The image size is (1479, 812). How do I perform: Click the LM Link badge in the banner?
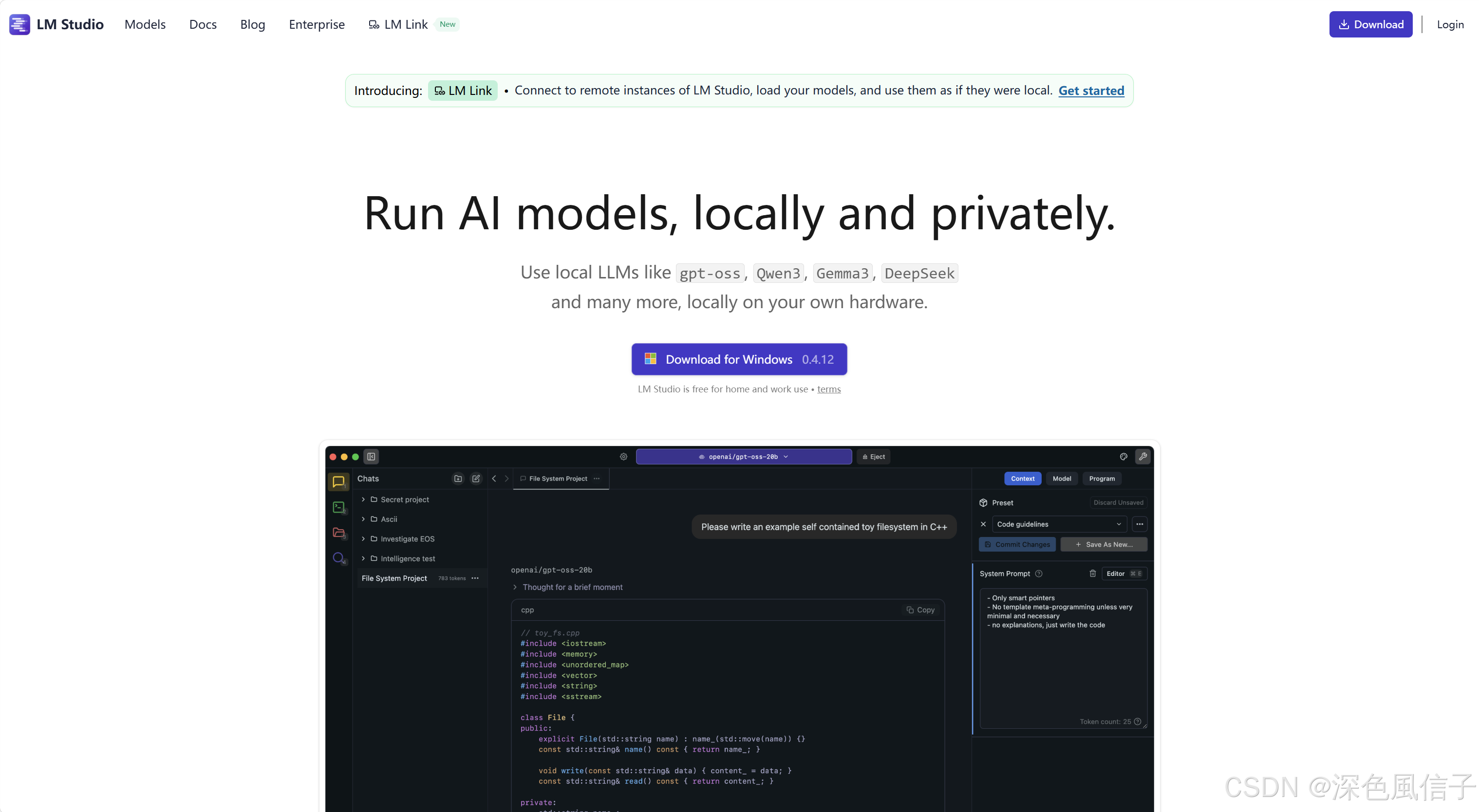point(463,90)
